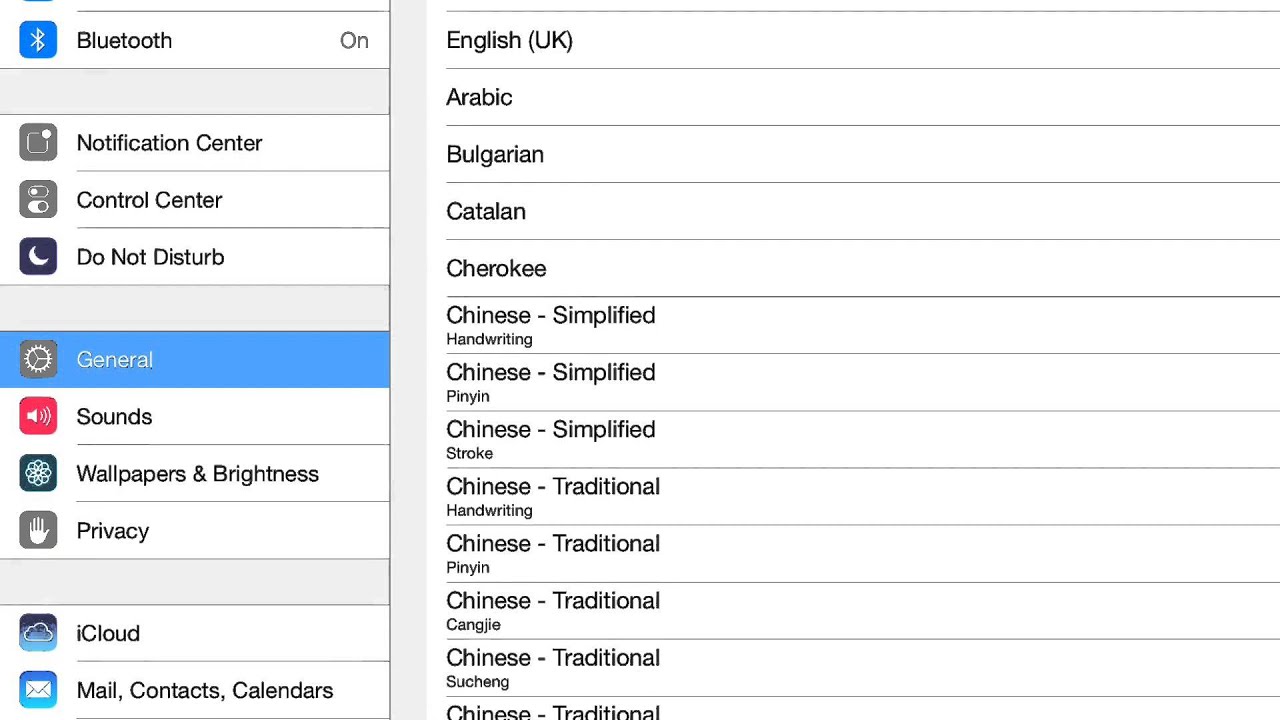Choose Arabic keyboard
This screenshot has width=1280, height=720.
coord(853,97)
